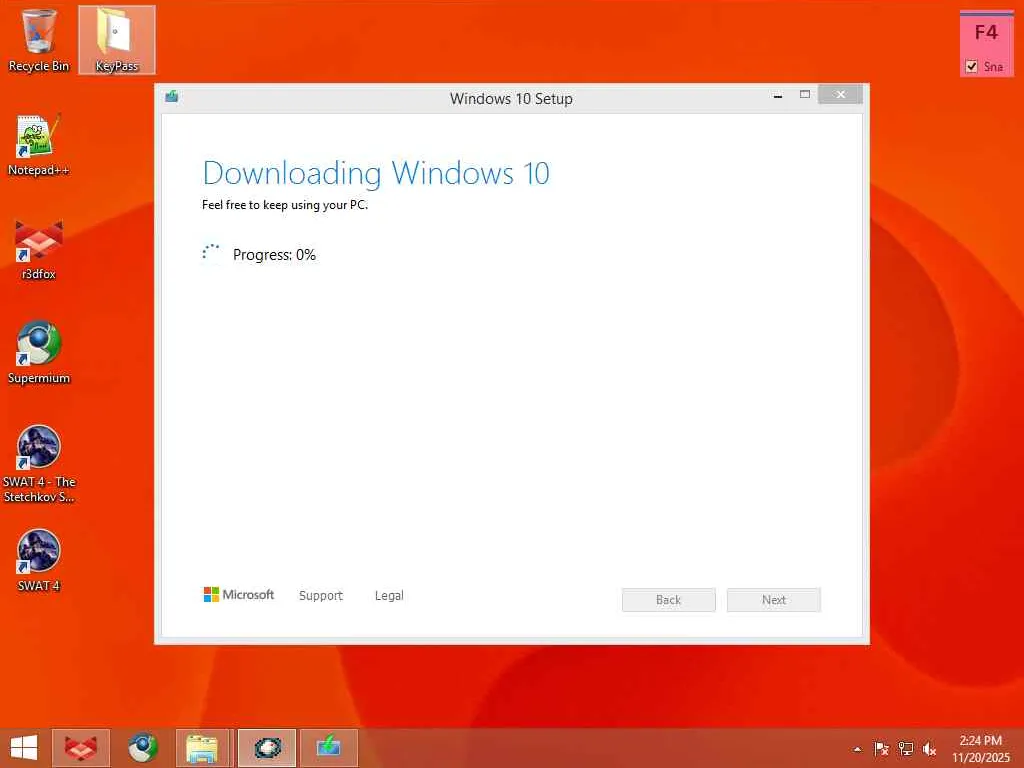This screenshot has width=1024, height=768.
Task: Open the Recycle Bin desktop icon
Action: [39, 40]
